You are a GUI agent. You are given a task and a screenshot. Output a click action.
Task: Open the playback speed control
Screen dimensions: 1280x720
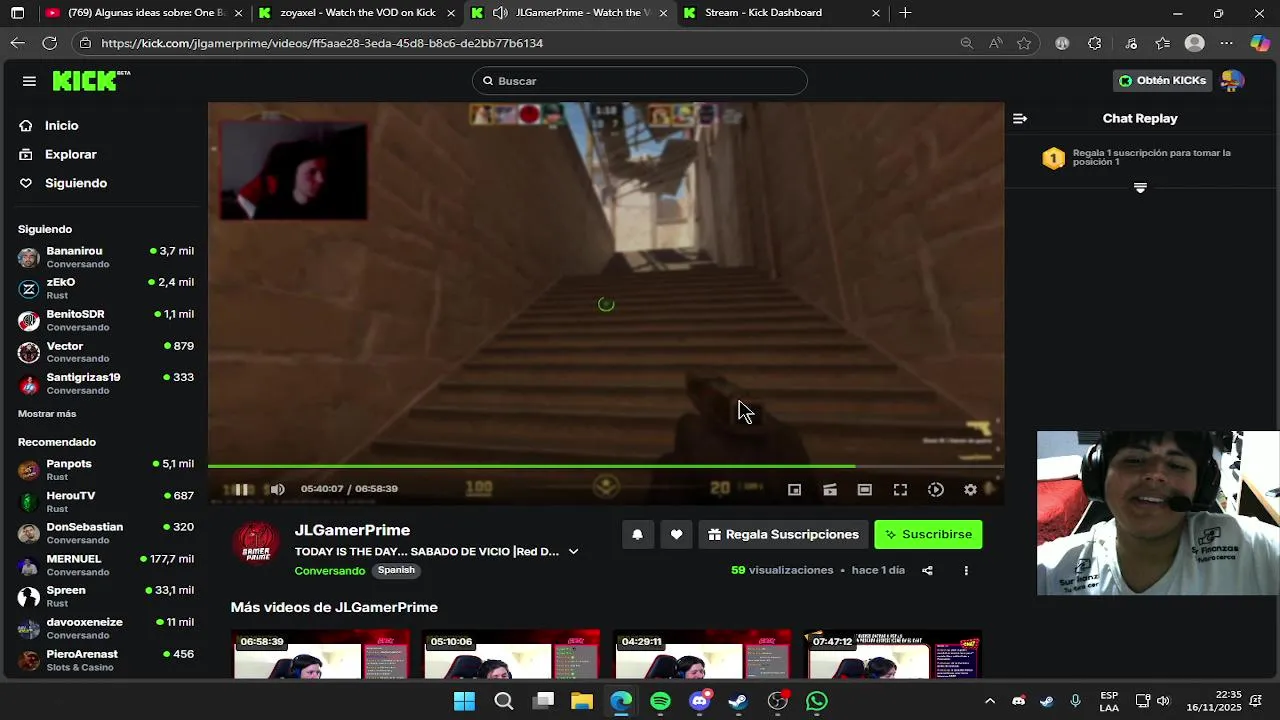coord(936,490)
